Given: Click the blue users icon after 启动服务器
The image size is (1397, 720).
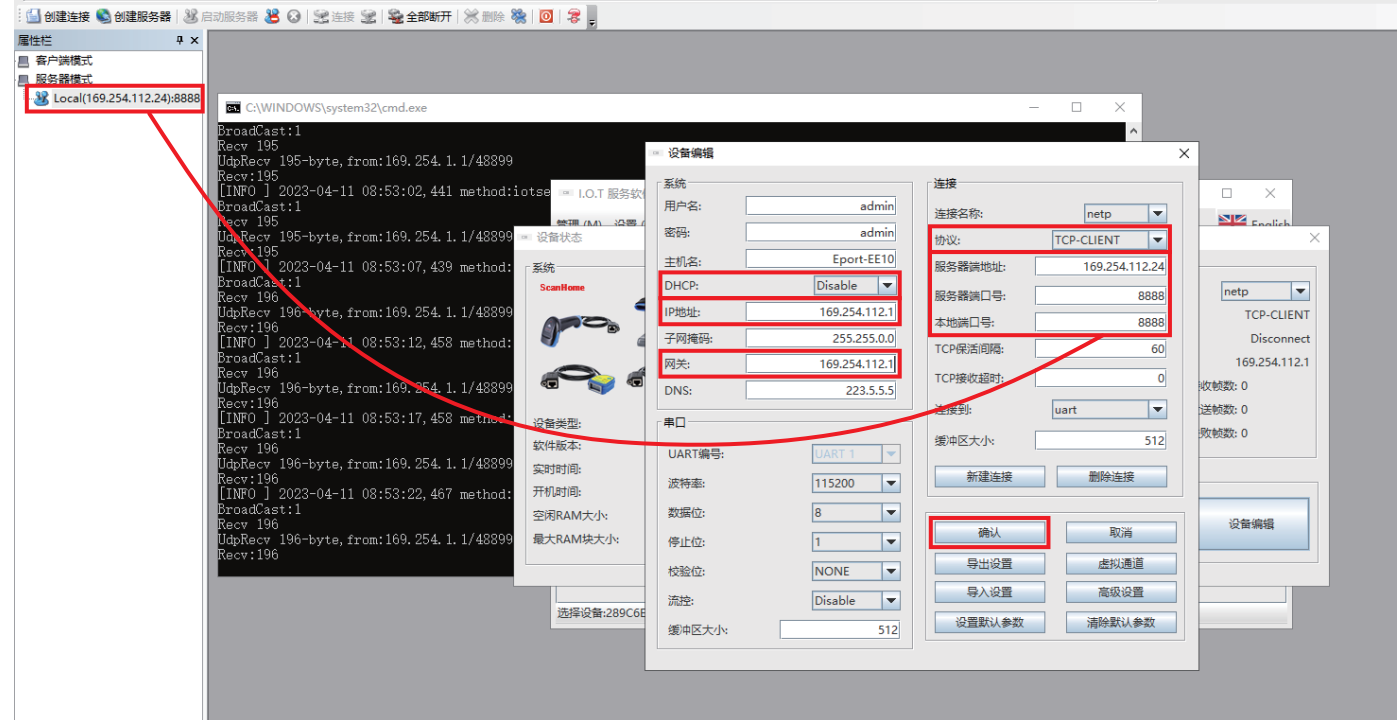Looking at the screenshot, I should (x=272, y=16).
